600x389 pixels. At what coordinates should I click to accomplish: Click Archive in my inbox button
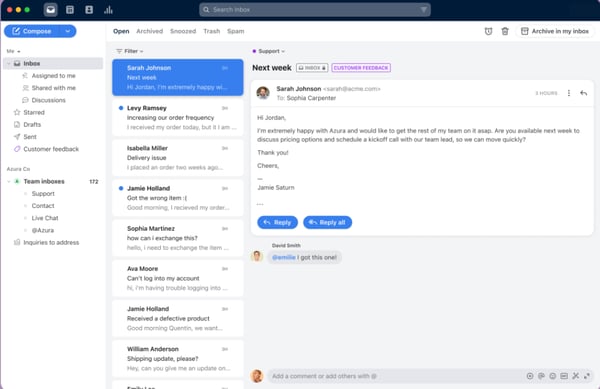coord(554,31)
